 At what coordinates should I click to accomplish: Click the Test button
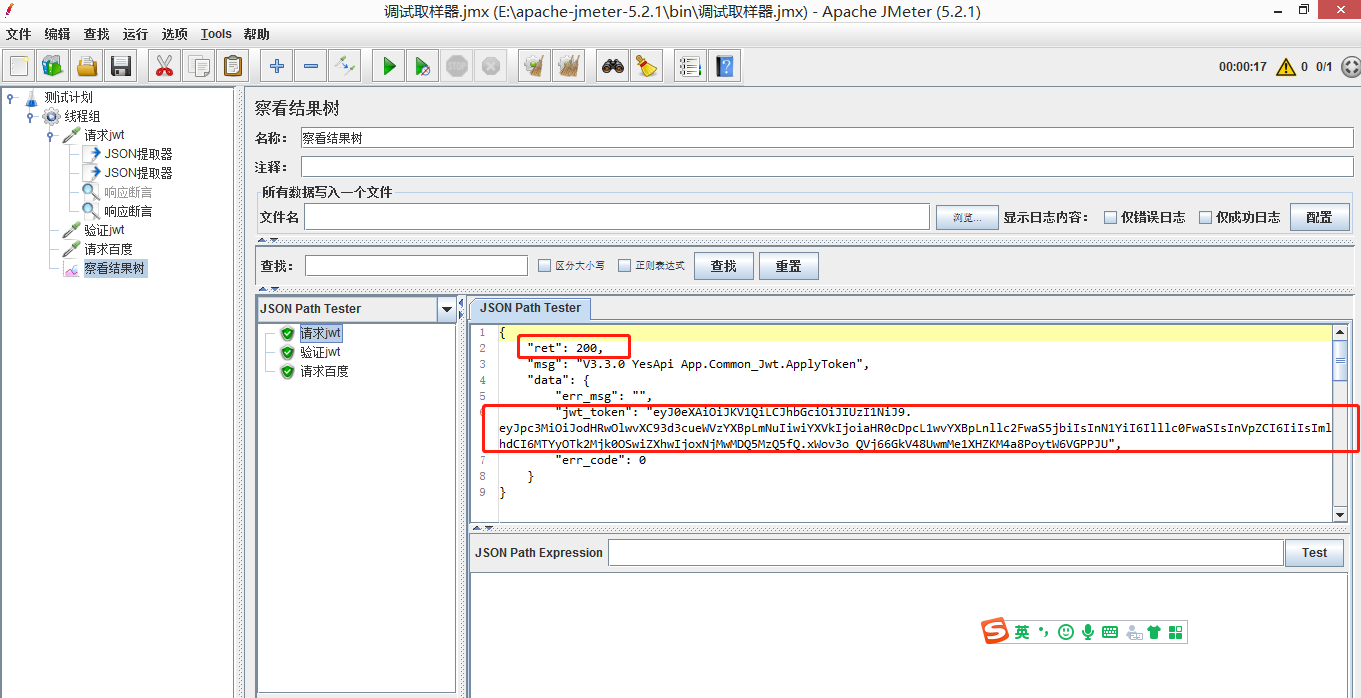point(1314,553)
